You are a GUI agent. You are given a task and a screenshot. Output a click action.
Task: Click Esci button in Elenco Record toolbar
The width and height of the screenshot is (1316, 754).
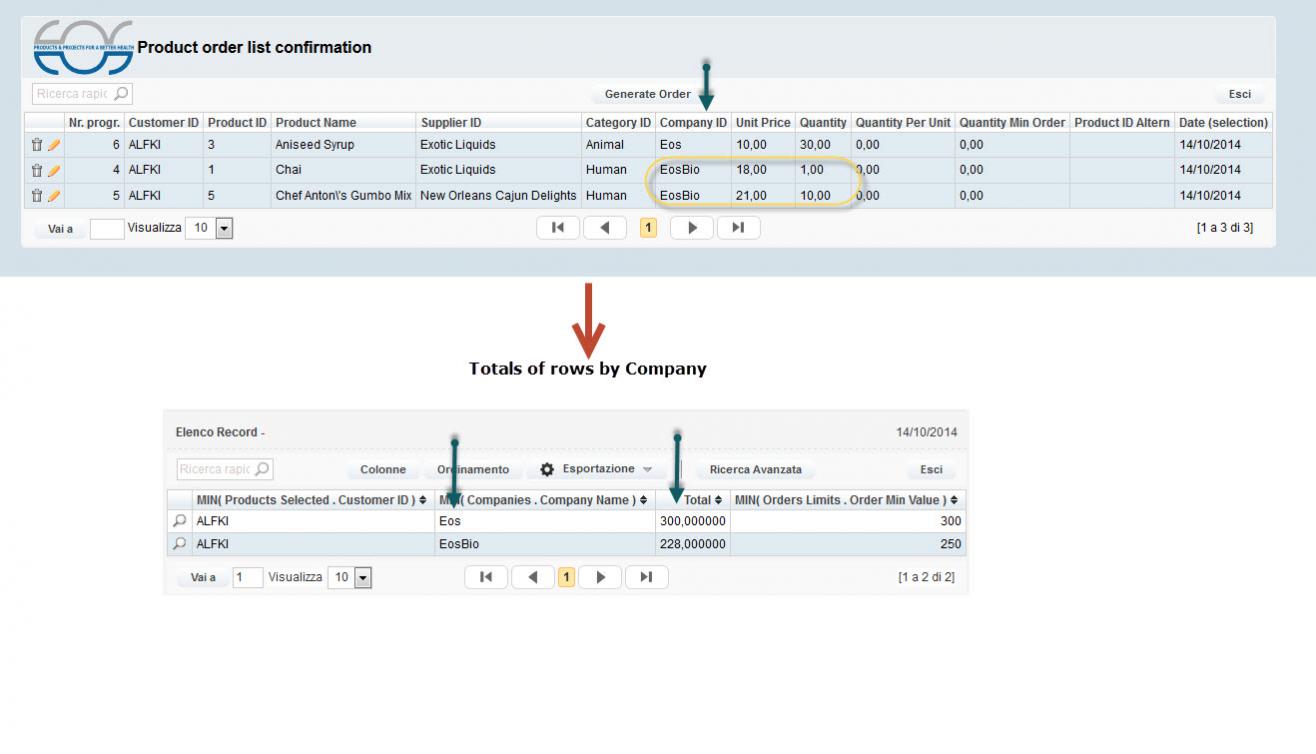931,469
